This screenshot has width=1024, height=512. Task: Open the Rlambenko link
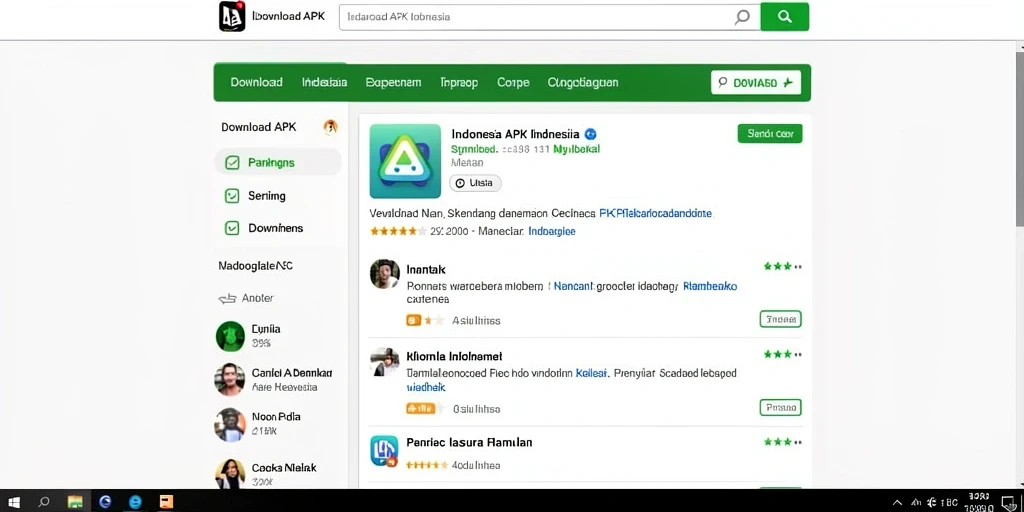click(710, 286)
